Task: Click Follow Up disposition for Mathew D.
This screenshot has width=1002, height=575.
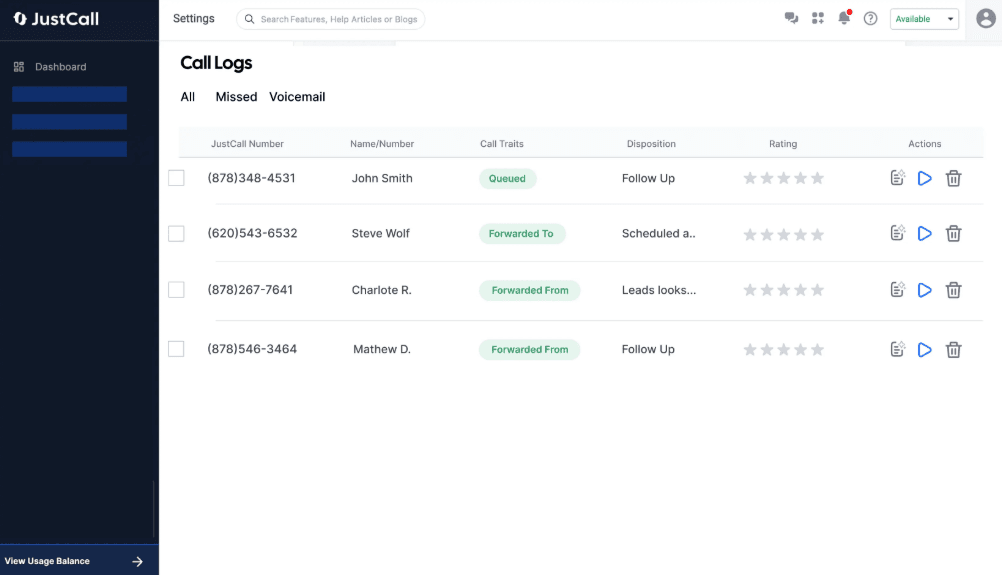Action: tap(648, 349)
